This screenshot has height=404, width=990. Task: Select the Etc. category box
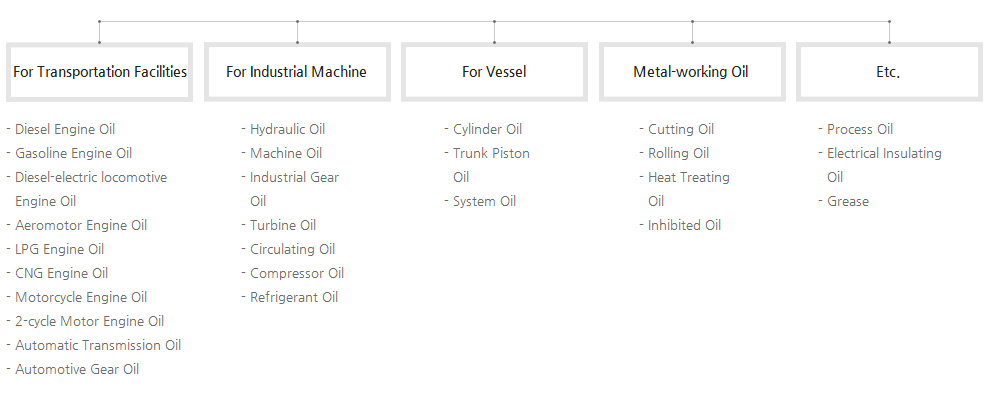click(x=888, y=72)
